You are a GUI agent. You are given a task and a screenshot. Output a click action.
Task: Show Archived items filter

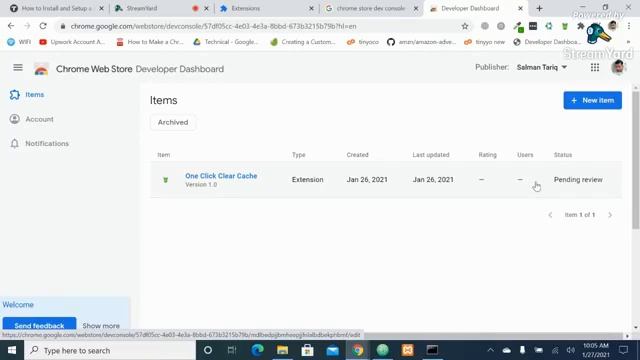(x=173, y=122)
